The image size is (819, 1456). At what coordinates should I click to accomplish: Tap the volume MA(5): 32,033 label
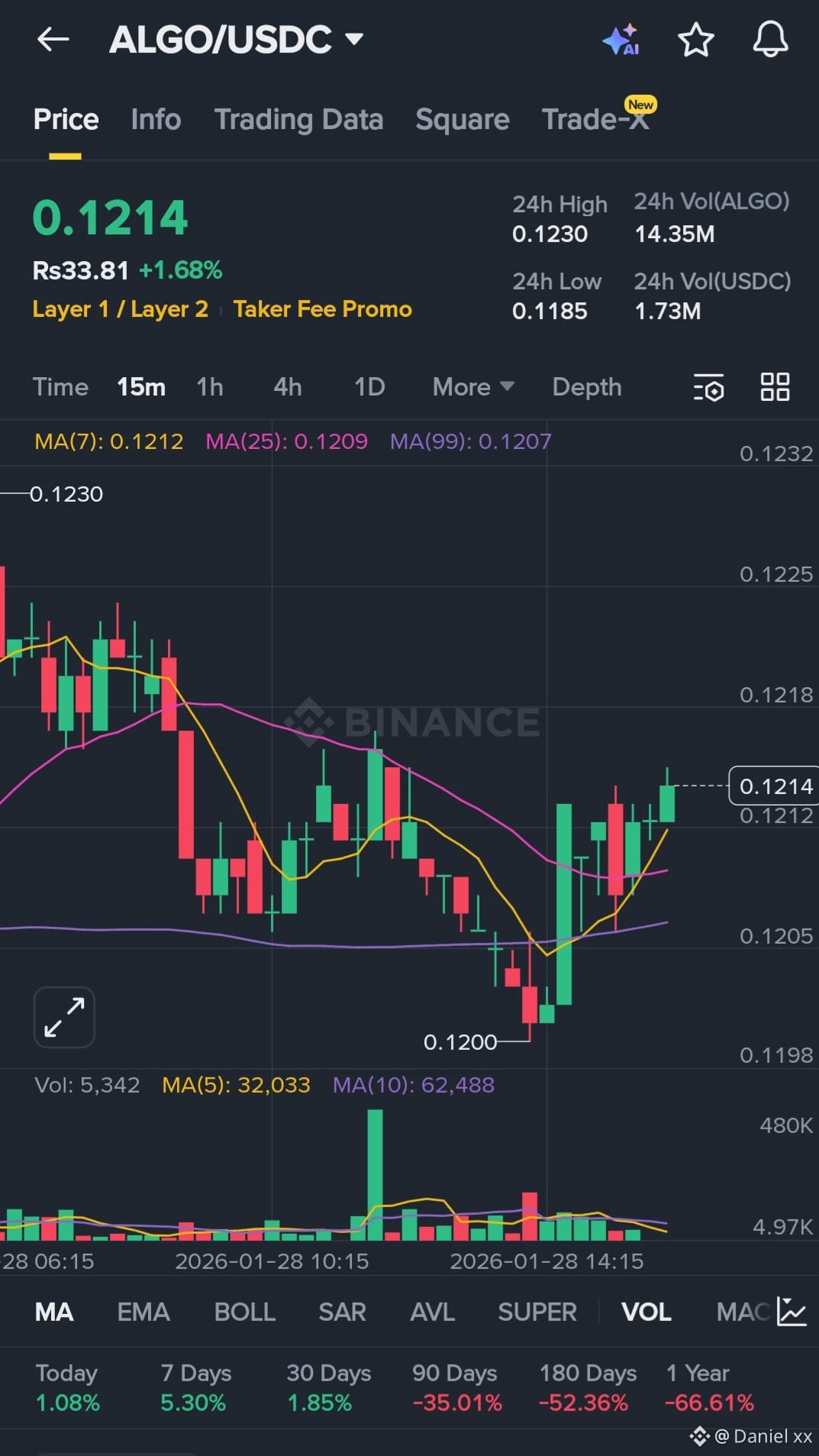point(236,1085)
